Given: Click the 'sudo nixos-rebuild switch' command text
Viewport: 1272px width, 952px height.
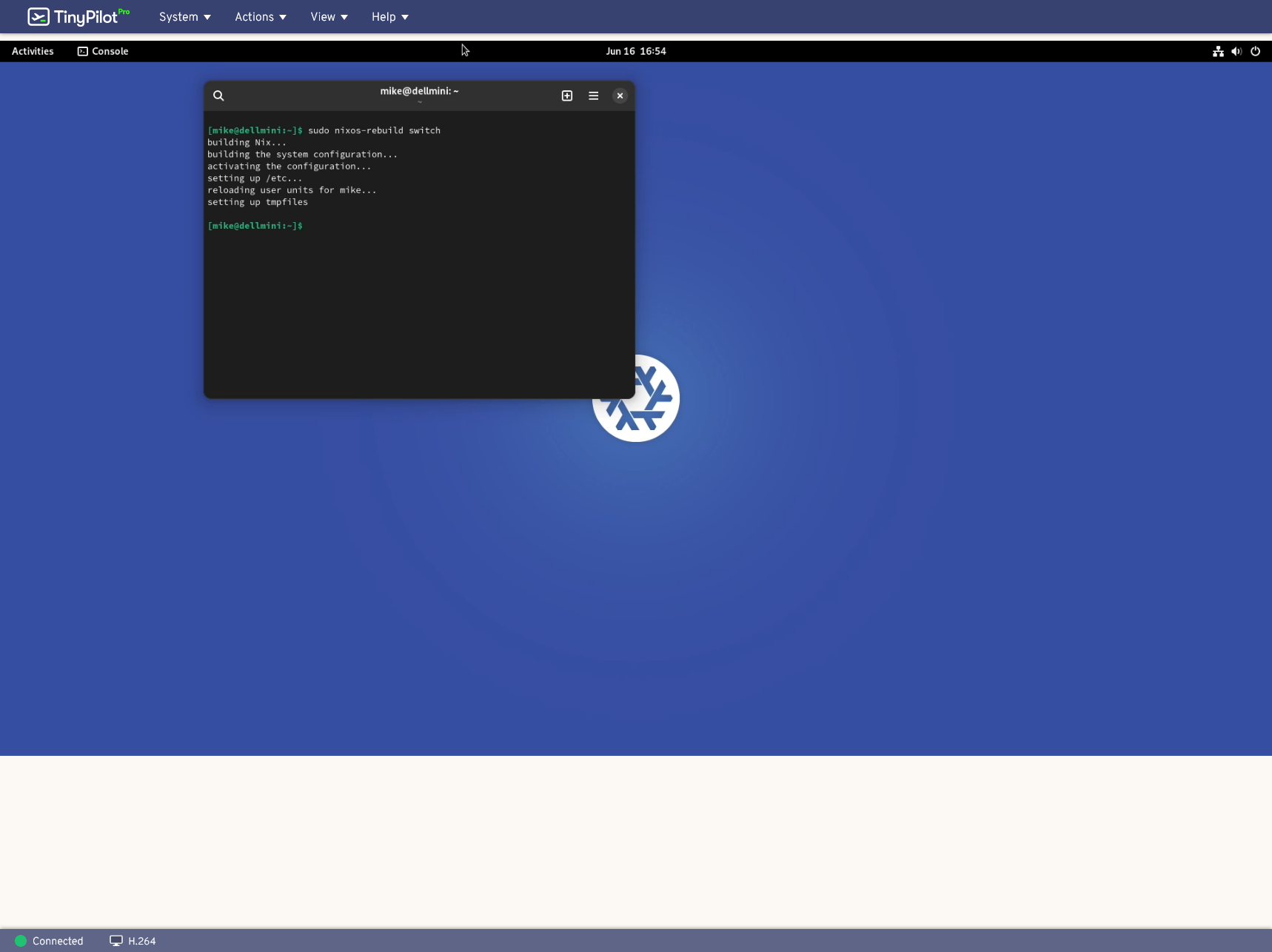Looking at the screenshot, I should tap(374, 130).
